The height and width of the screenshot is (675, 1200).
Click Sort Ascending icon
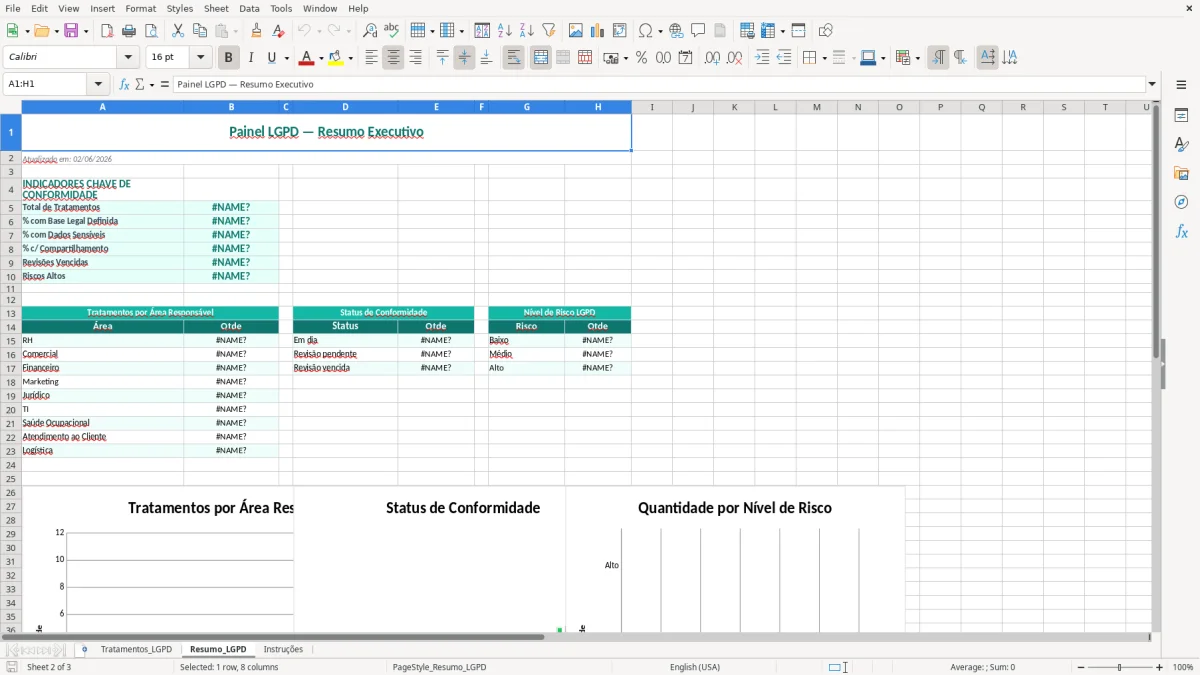coord(504,31)
